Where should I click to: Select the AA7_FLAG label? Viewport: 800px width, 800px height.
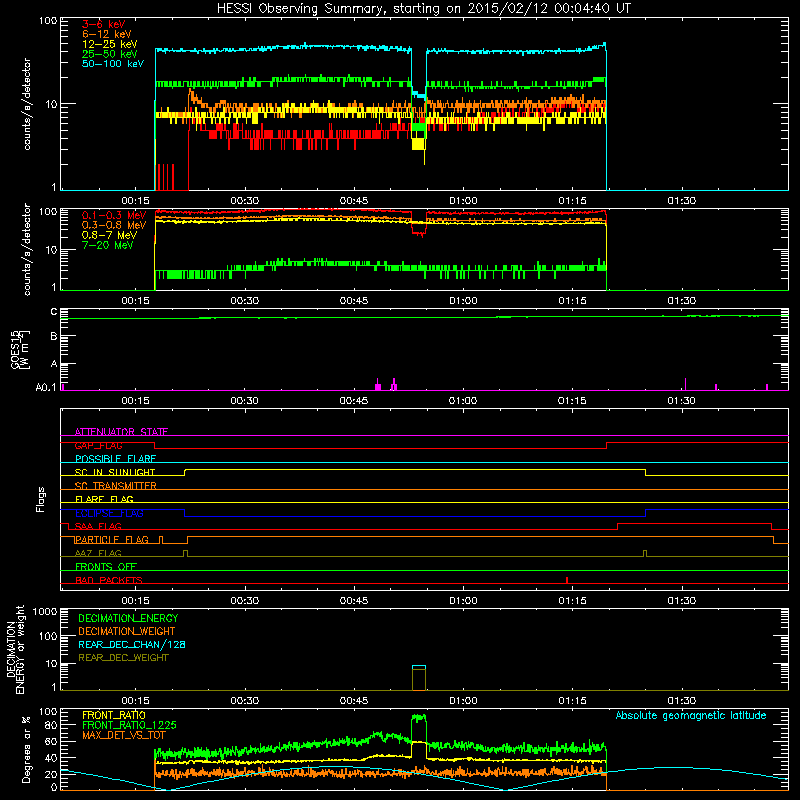tap(98, 553)
